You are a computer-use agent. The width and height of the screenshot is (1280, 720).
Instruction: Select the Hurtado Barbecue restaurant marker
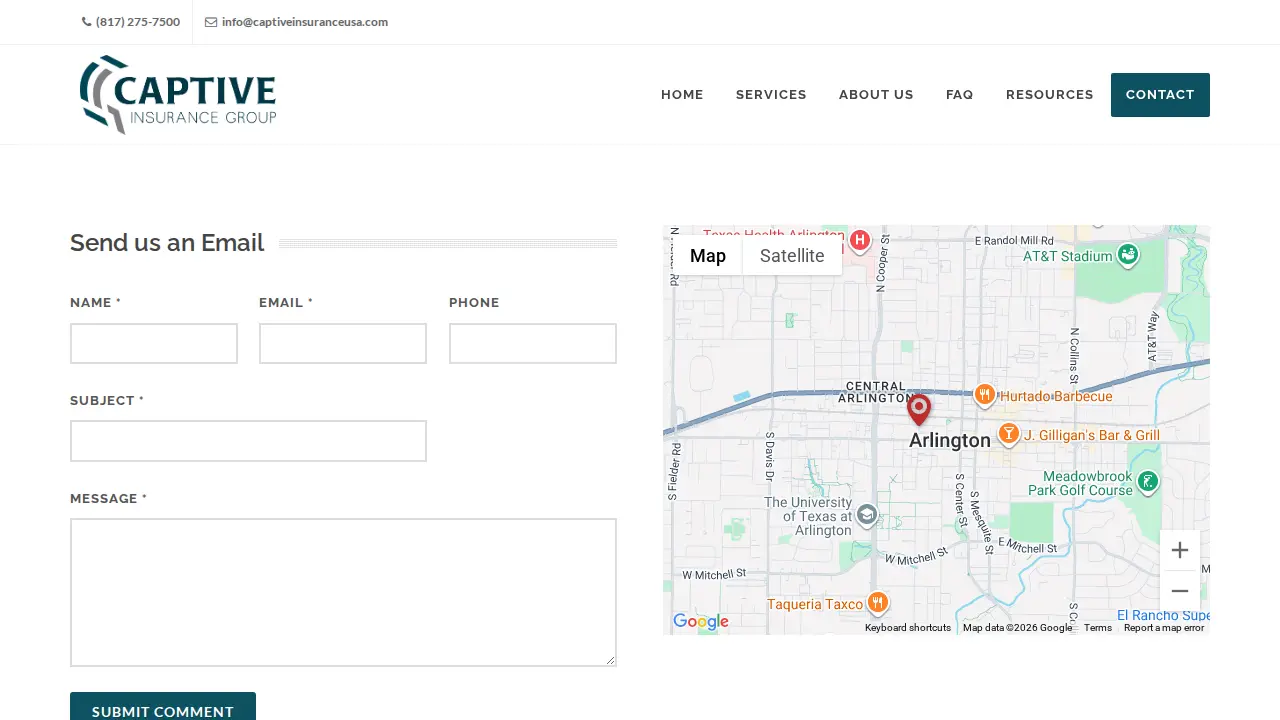pos(984,396)
